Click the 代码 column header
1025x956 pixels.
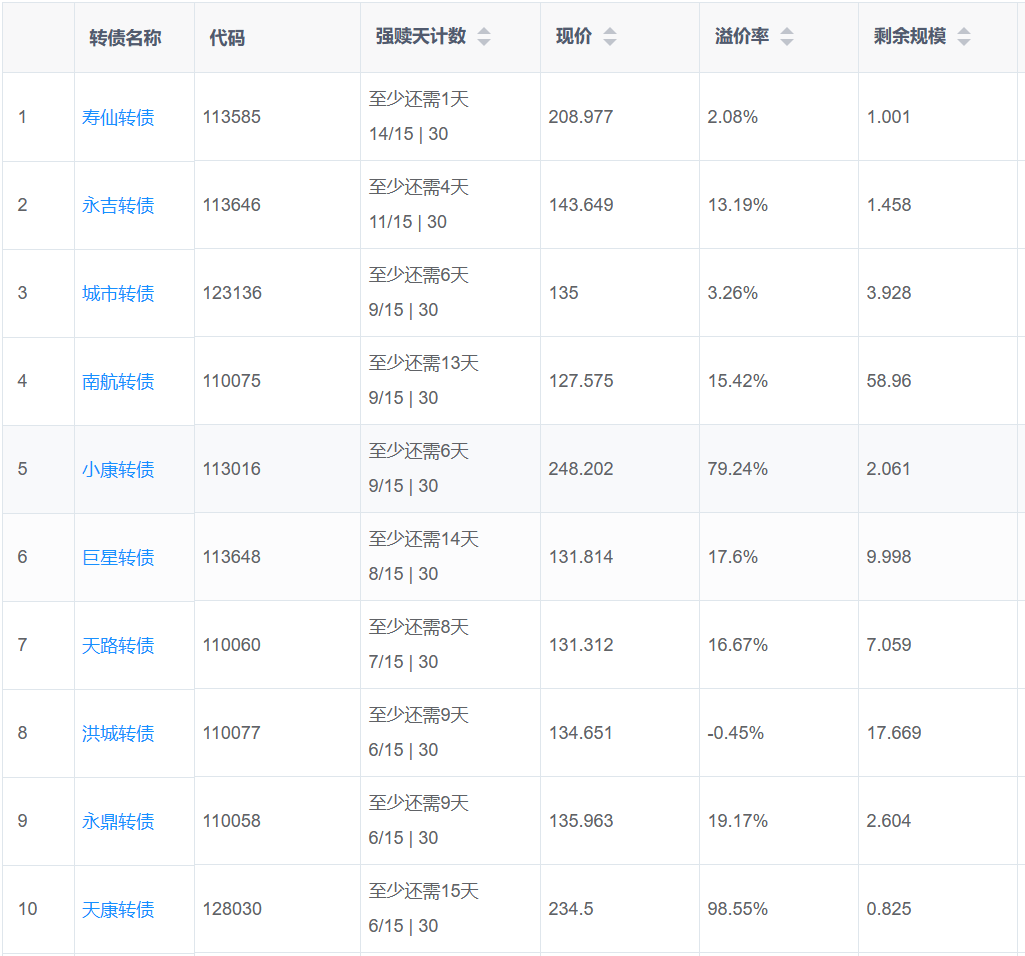227,38
